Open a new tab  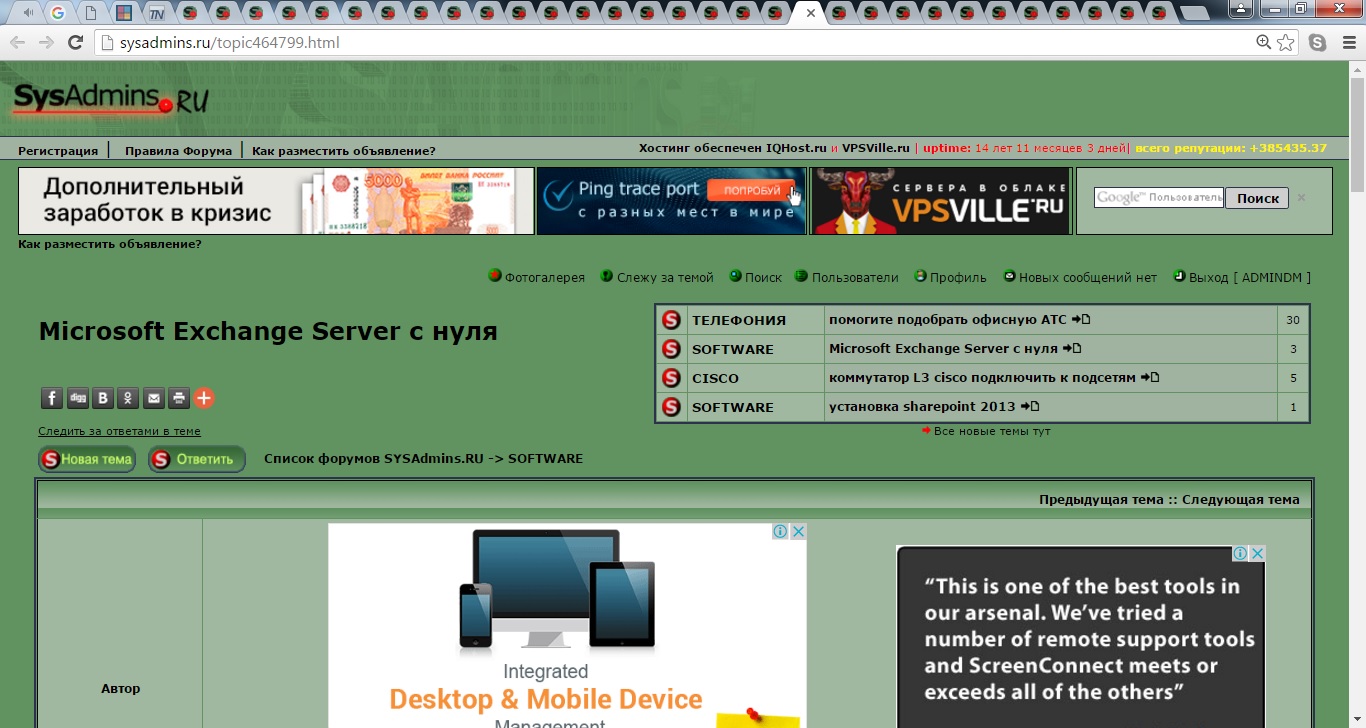click(1194, 13)
